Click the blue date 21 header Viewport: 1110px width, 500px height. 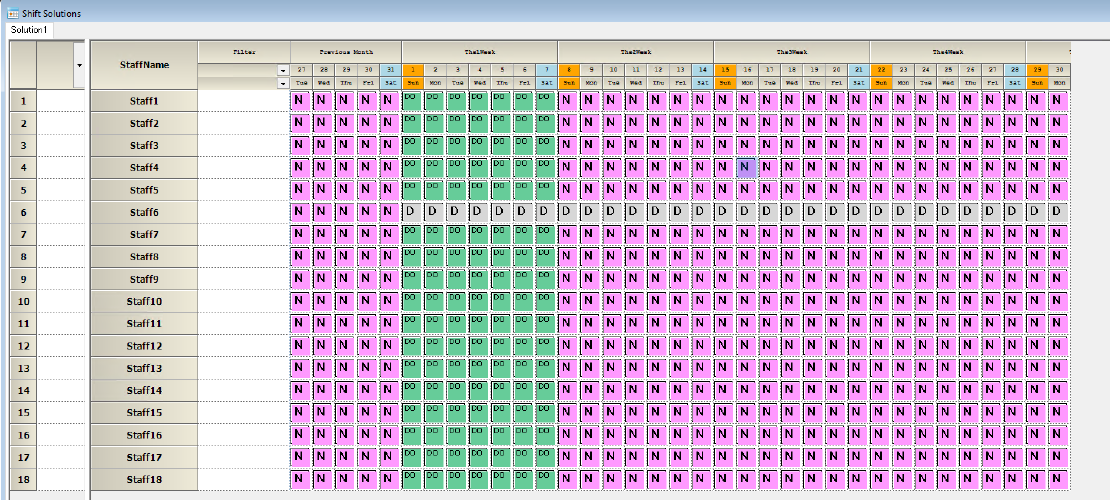tap(858, 70)
